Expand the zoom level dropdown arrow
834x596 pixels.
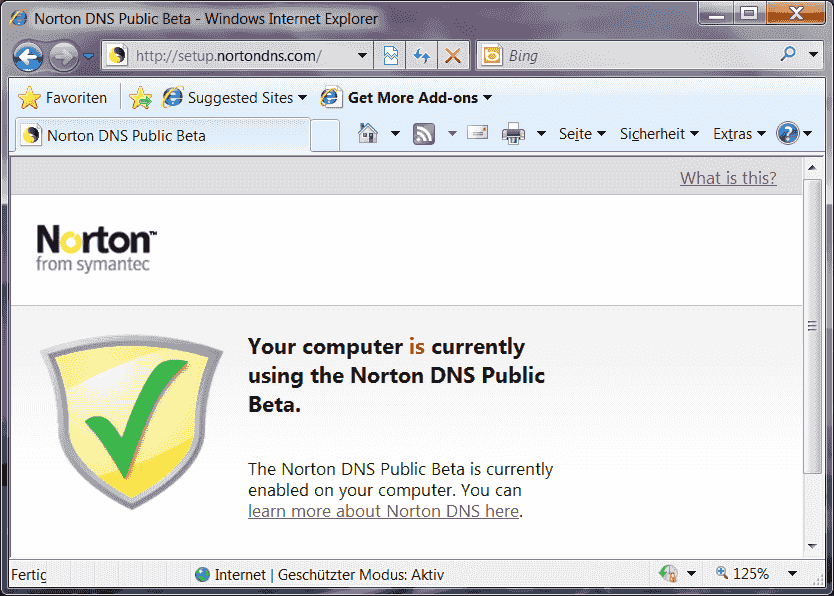[x=792, y=573]
